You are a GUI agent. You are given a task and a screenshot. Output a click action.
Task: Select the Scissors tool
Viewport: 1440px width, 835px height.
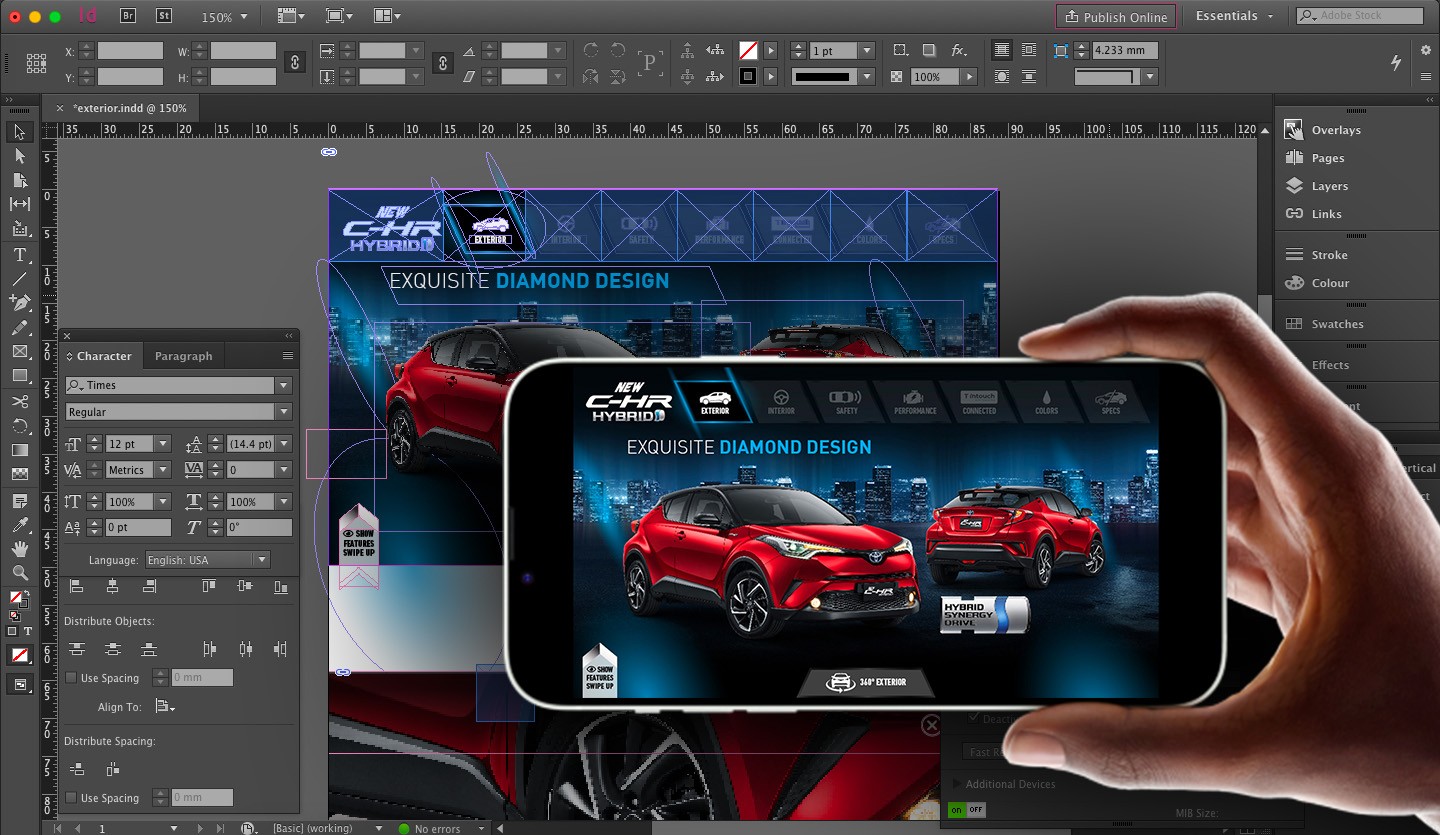tap(19, 401)
